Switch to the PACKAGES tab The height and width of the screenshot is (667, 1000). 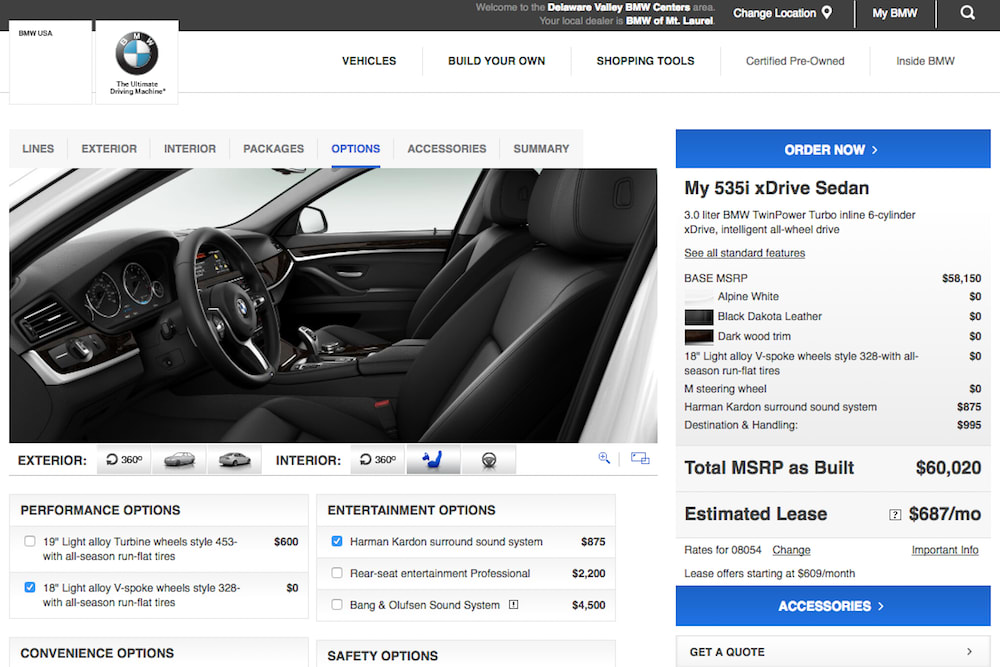(274, 149)
